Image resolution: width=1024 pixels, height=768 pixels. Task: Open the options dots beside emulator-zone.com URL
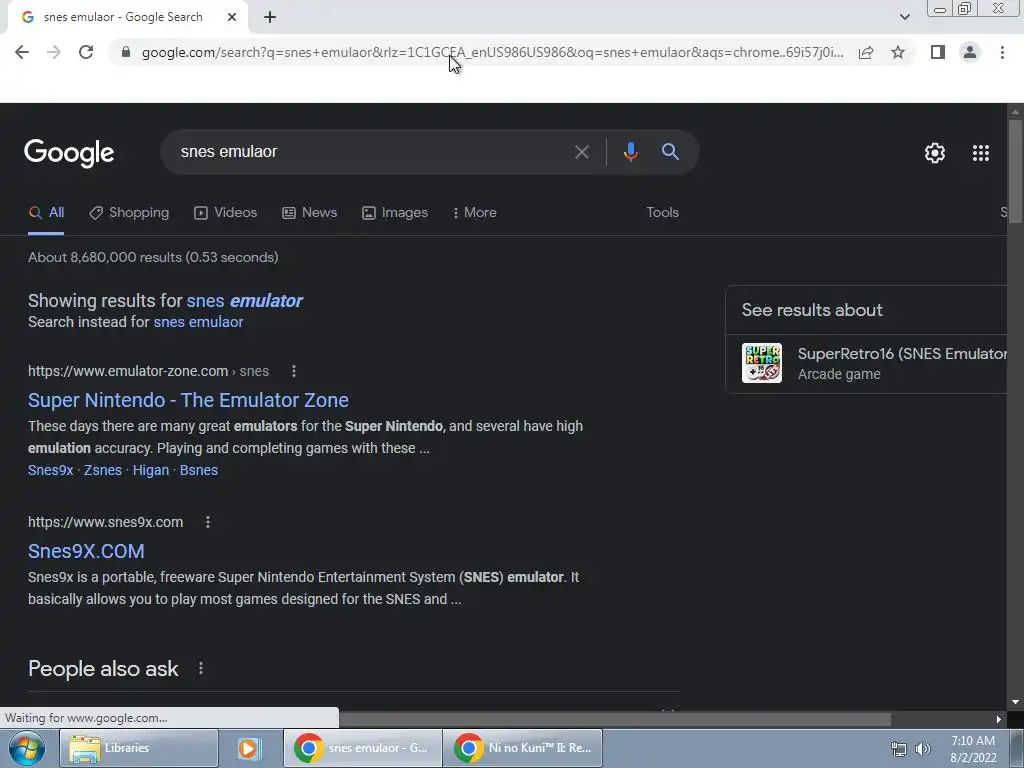click(x=294, y=371)
